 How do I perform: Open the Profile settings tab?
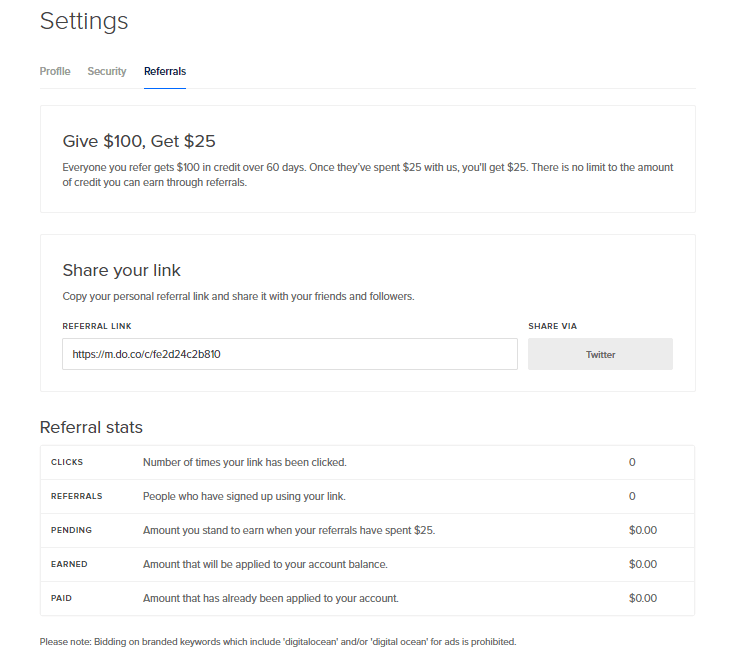55,71
